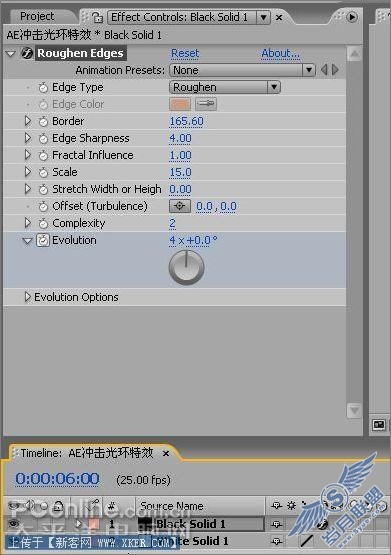Screen dimensions: 391x555
Task: Open the Animation Presets dropdown
Action: click(242, 70)
